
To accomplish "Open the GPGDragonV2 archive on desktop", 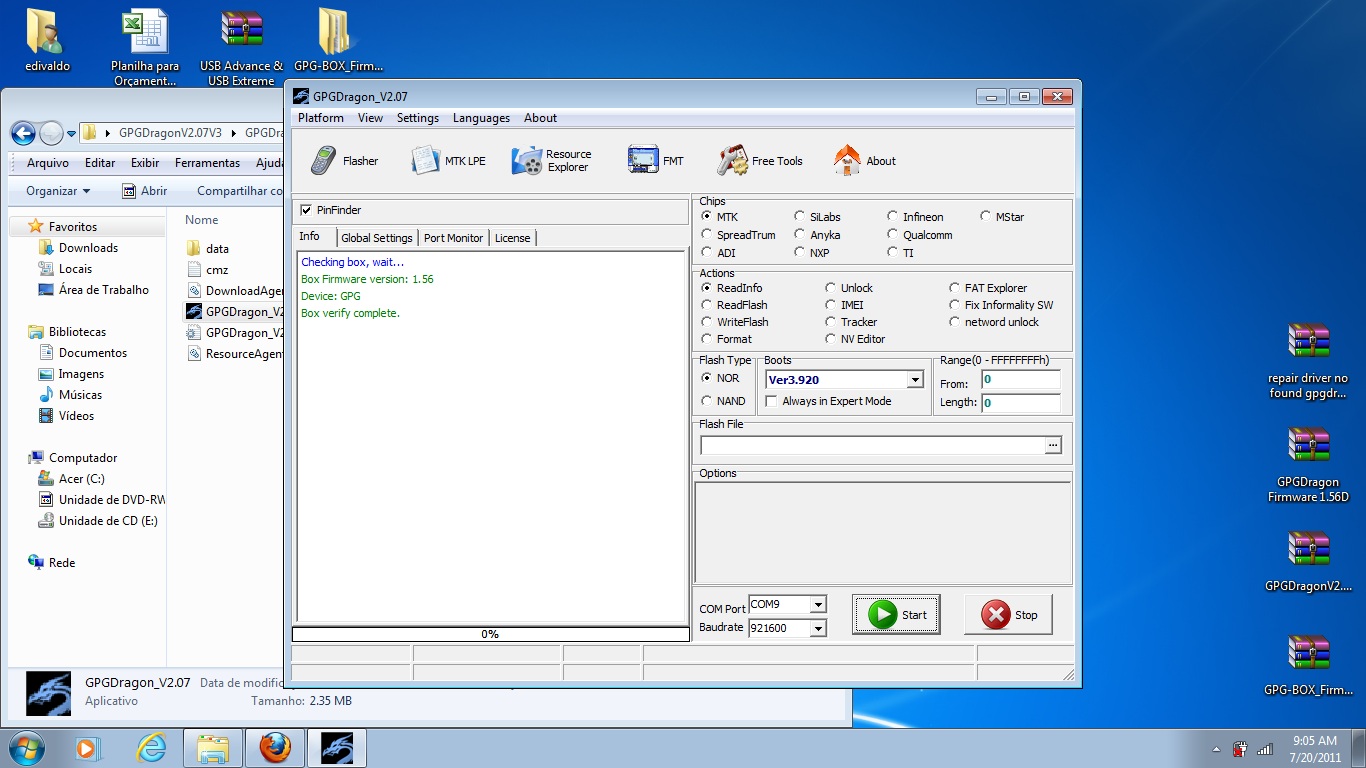I will [1308, 561].
